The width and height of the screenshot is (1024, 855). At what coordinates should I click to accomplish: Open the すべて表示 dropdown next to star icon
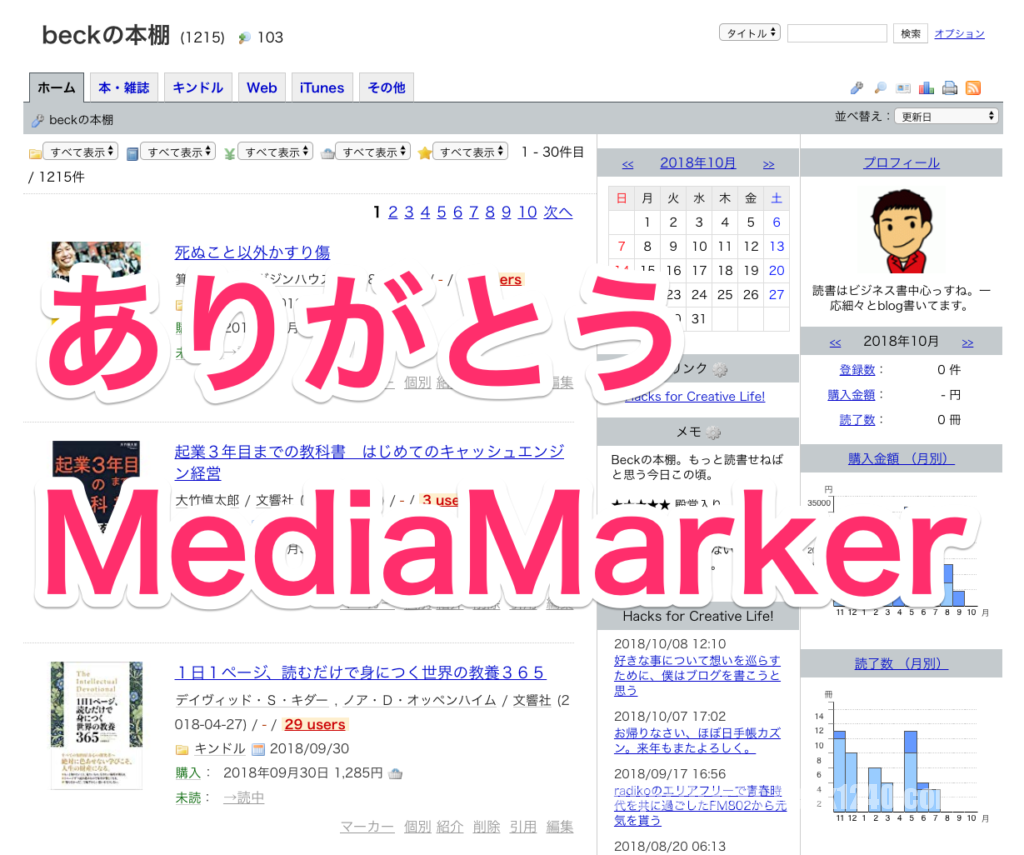click(470, 152)
